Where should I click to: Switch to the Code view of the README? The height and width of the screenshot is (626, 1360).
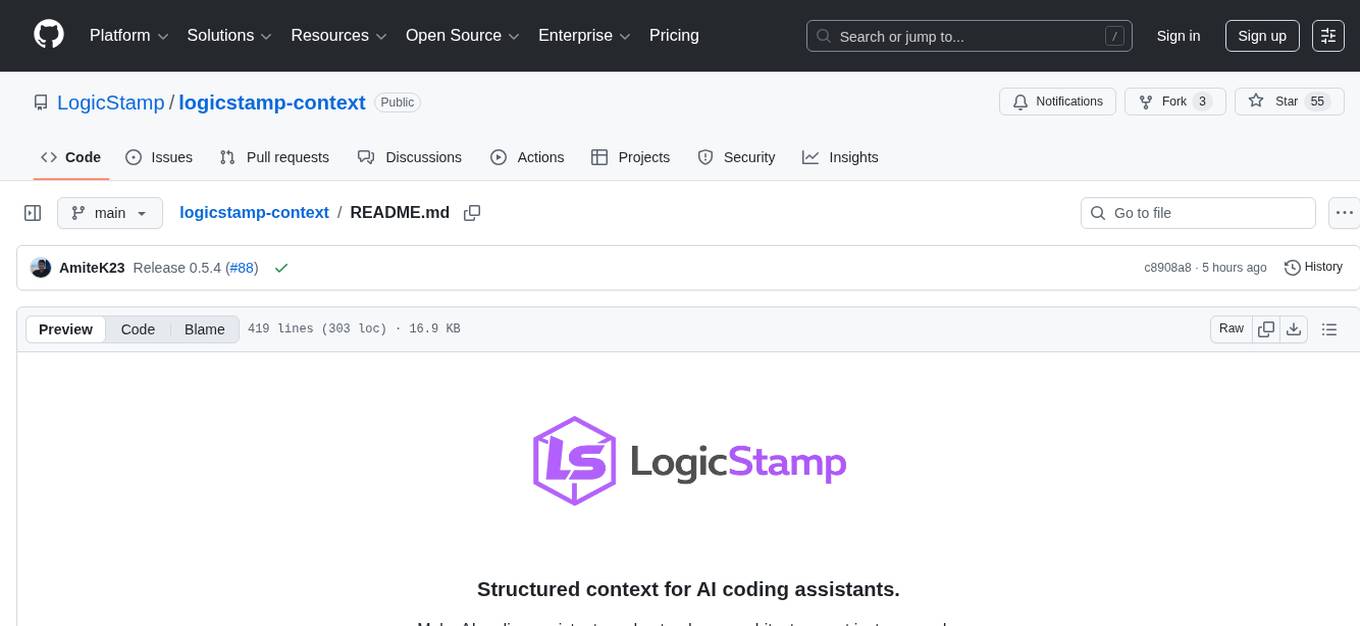tap(137, 329)
